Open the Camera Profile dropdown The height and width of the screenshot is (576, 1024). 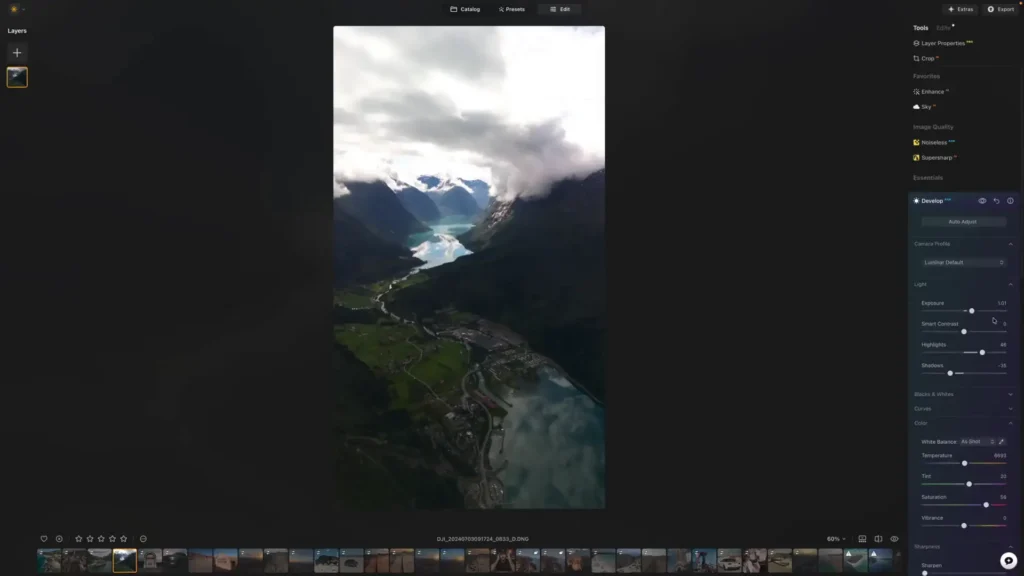coord(962,262)
